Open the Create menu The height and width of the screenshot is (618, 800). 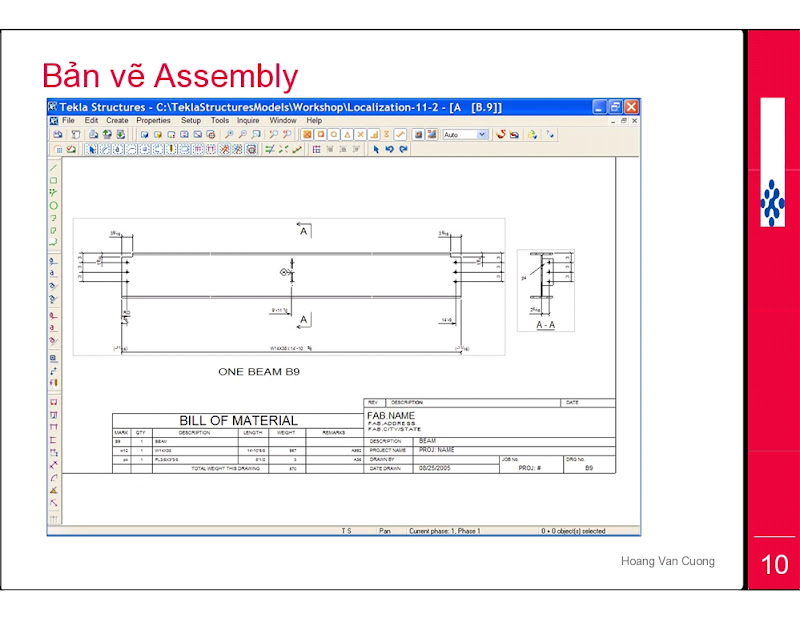(117, 120)
